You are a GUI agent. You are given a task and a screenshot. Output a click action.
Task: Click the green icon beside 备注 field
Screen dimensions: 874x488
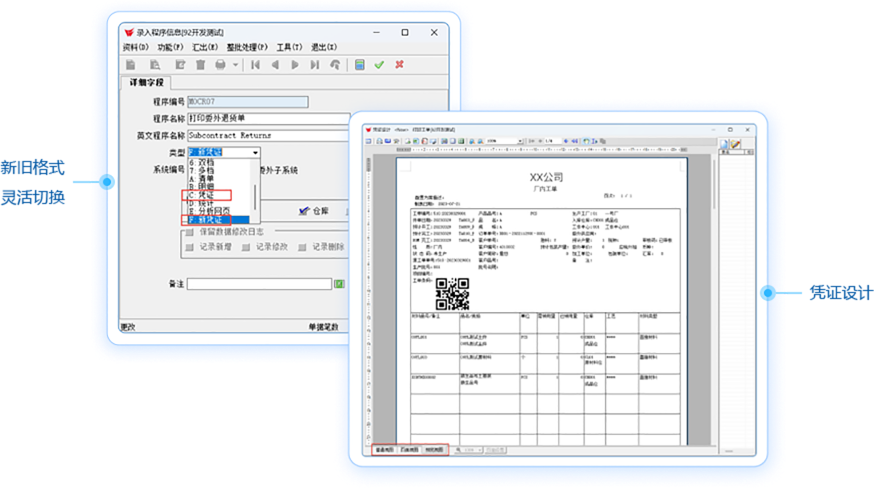point(339,284)
